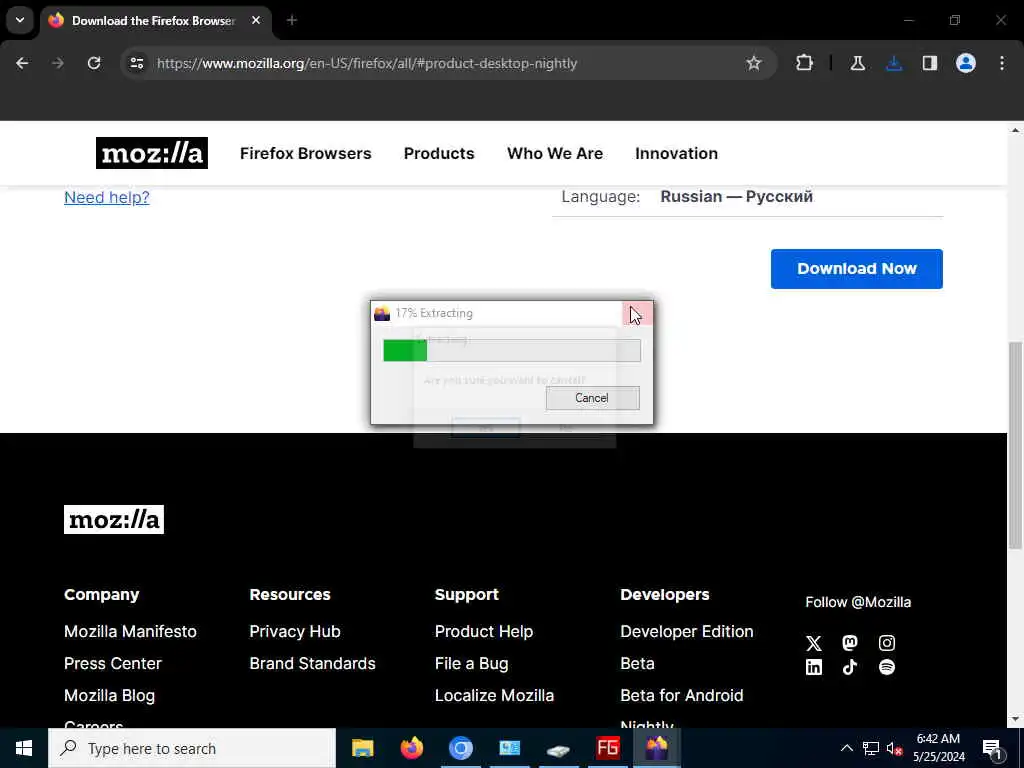Show the browser downloads icon
The width and height of the screenshot is (1024, 768).
pos(894,63)
